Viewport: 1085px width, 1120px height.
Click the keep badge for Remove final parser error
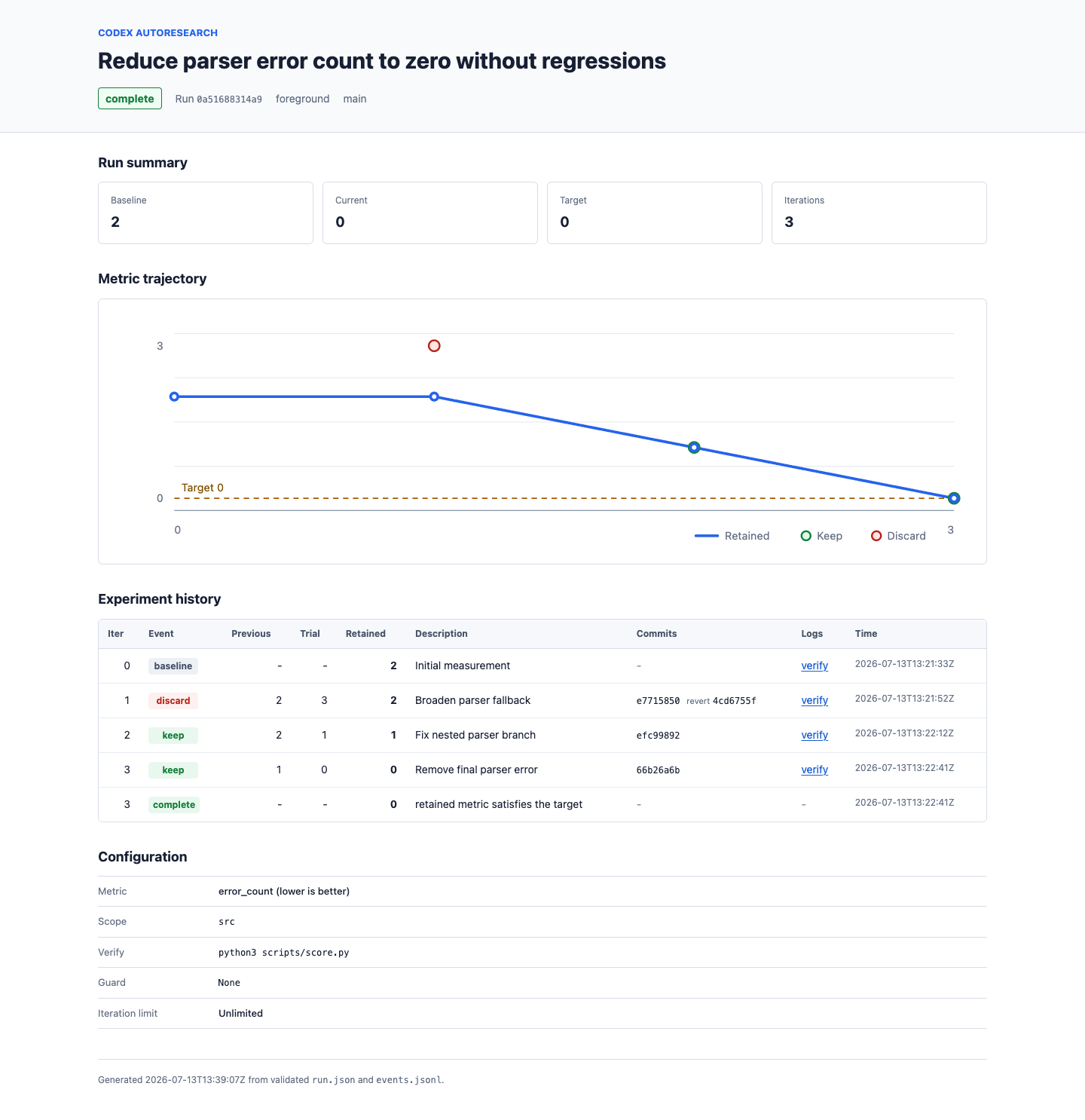[173, 770]
